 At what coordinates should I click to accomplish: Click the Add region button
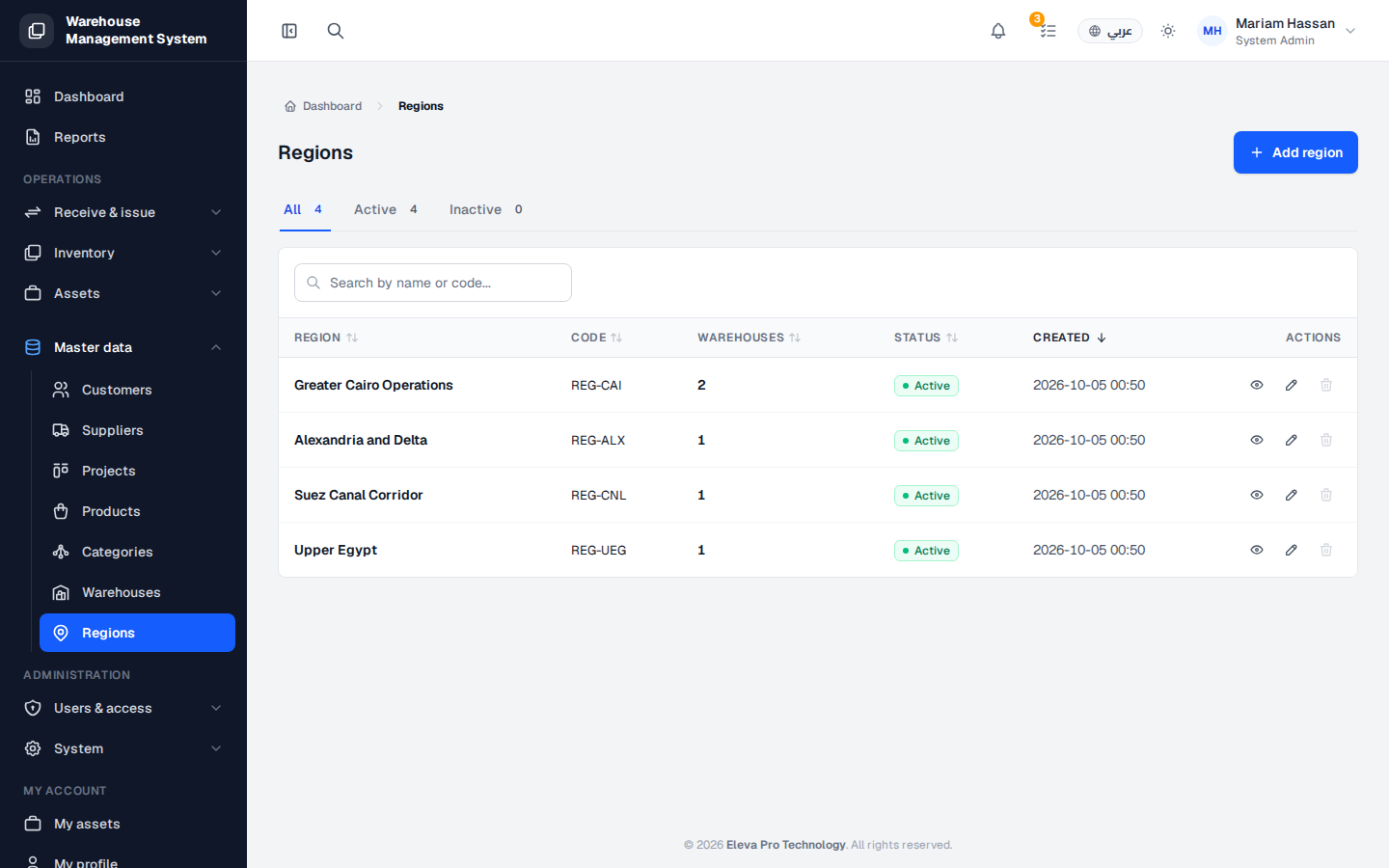[1295, 152]
